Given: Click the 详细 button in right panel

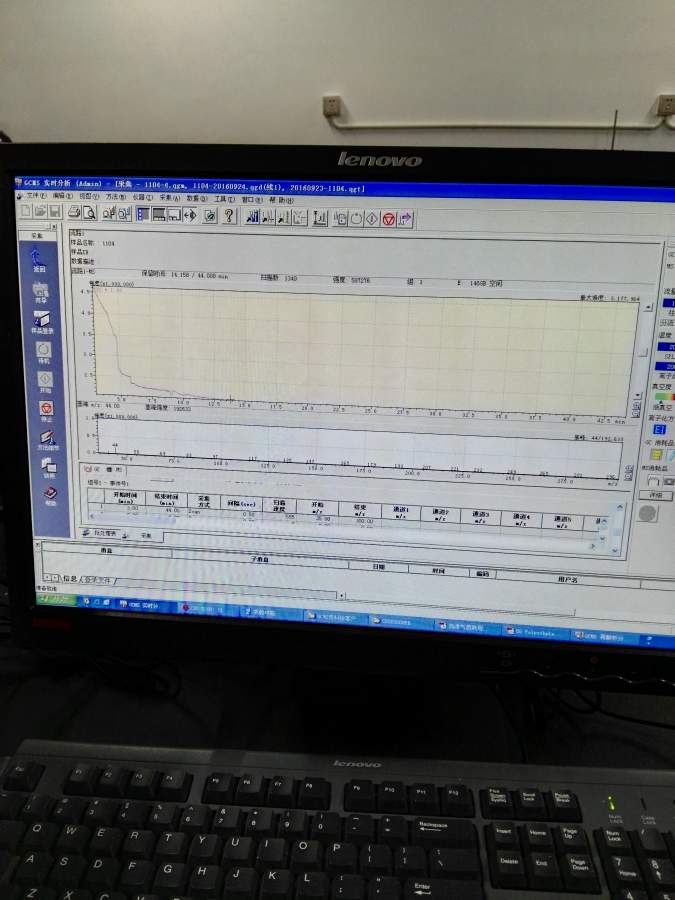Looking at the screenshot, I should [655, 495].
